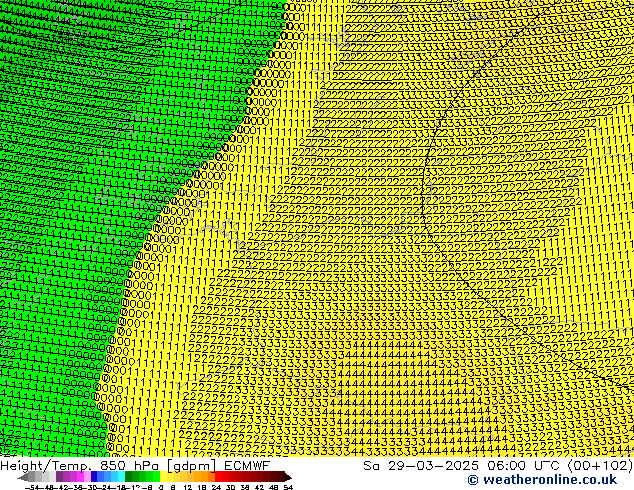The image size is (634, 490).
Task: Click the Height/Temp. 850 hPa [gdpm] ECMWF title
Action: [x=135, y=465]
